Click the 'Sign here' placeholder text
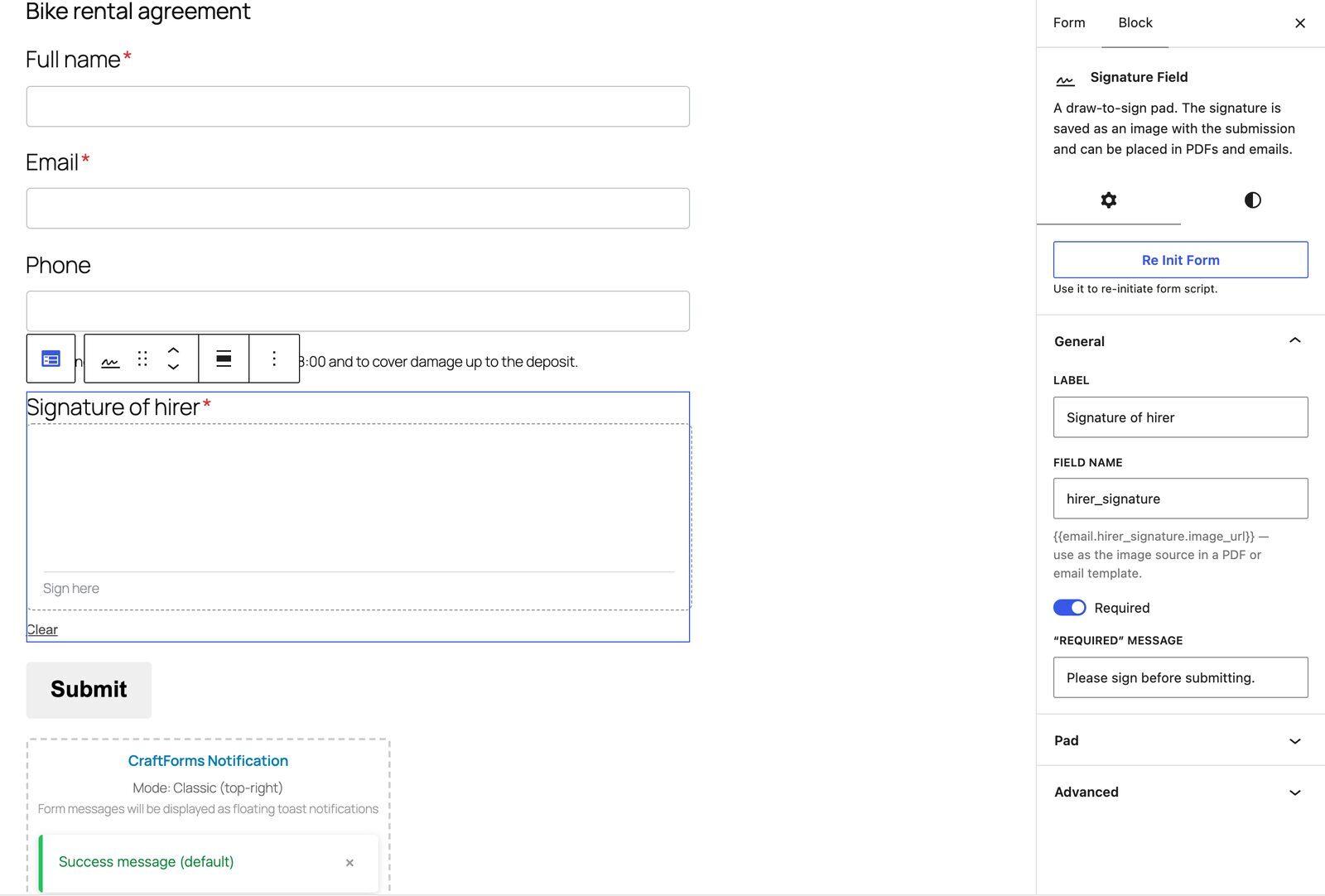Screen dimensions: 1325x896 click(x=71, y=589)
